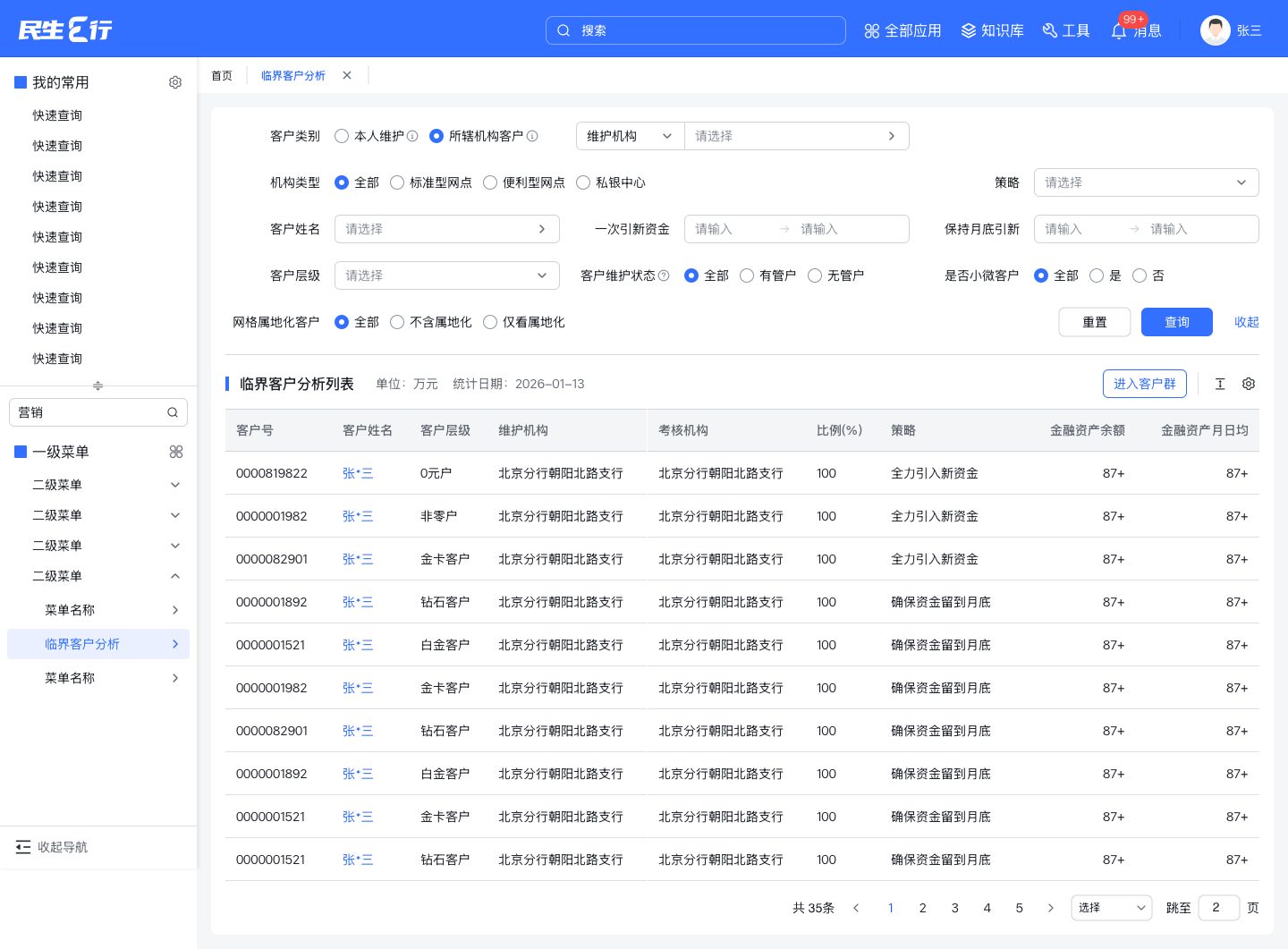Viewport: 1288px width, 949px height.
Task: Select 否 for 是否小微客户
Action: click(1140, 275)
